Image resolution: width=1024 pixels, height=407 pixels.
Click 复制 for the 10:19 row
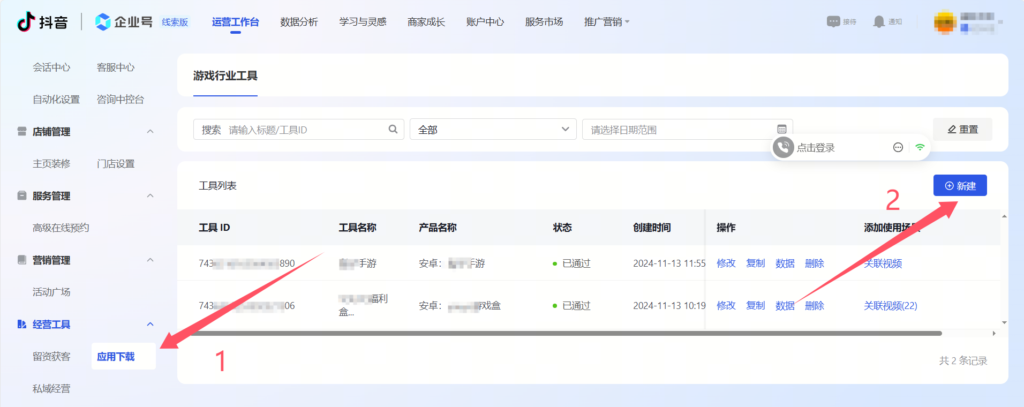pyautogui.click(x=756, y=305)
